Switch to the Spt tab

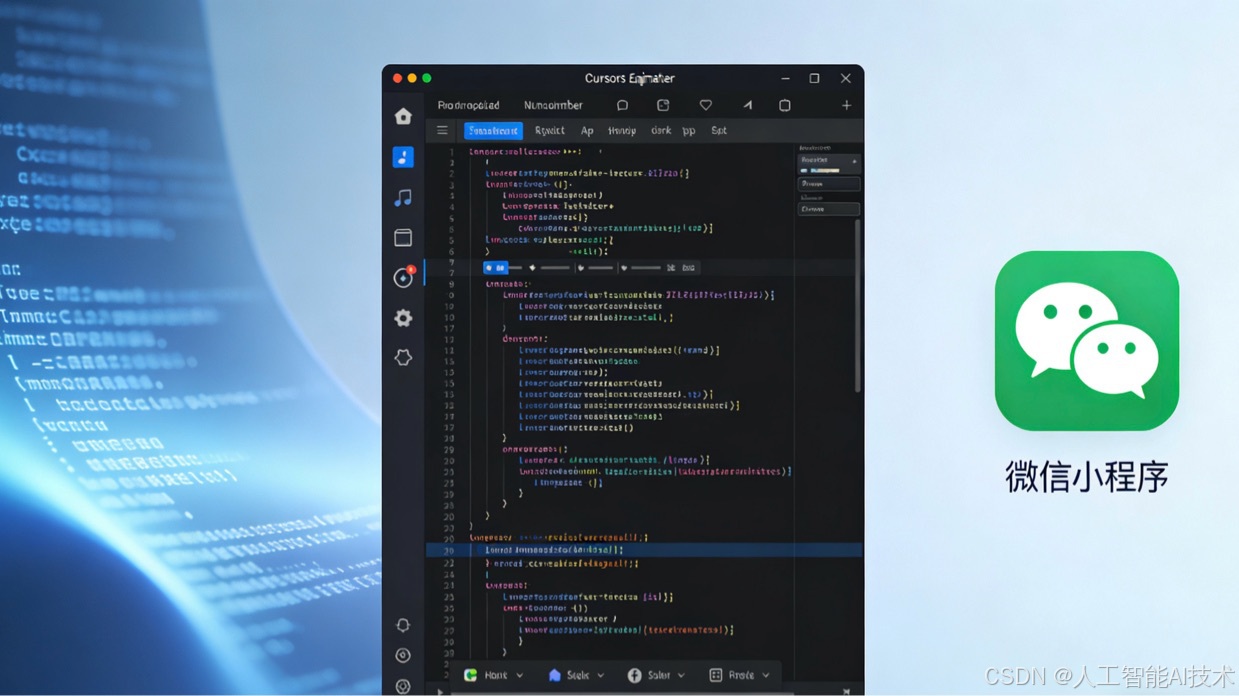coord(719,130)
